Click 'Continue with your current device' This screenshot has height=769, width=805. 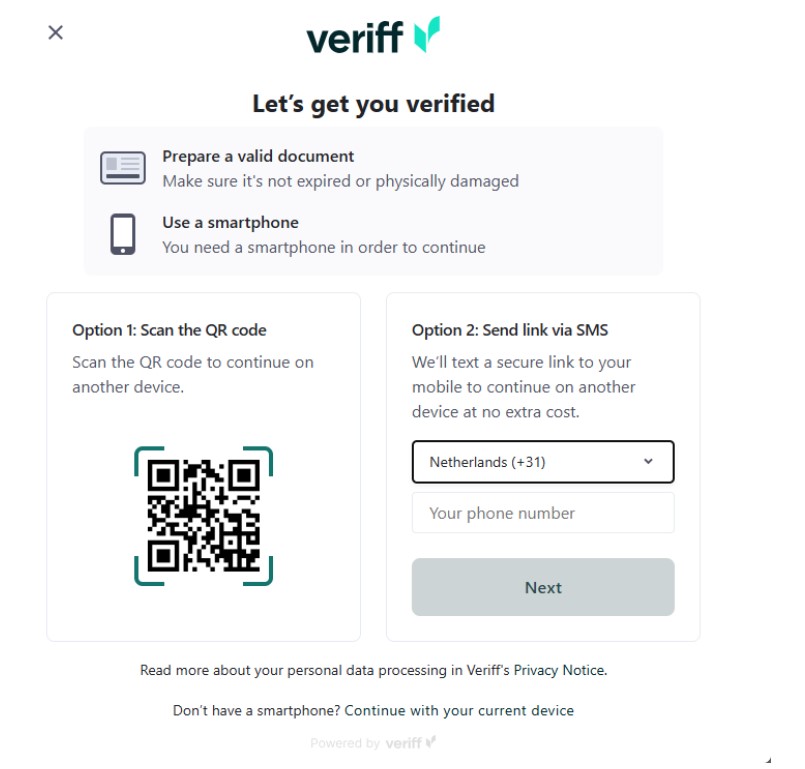[x=459, y=710]
